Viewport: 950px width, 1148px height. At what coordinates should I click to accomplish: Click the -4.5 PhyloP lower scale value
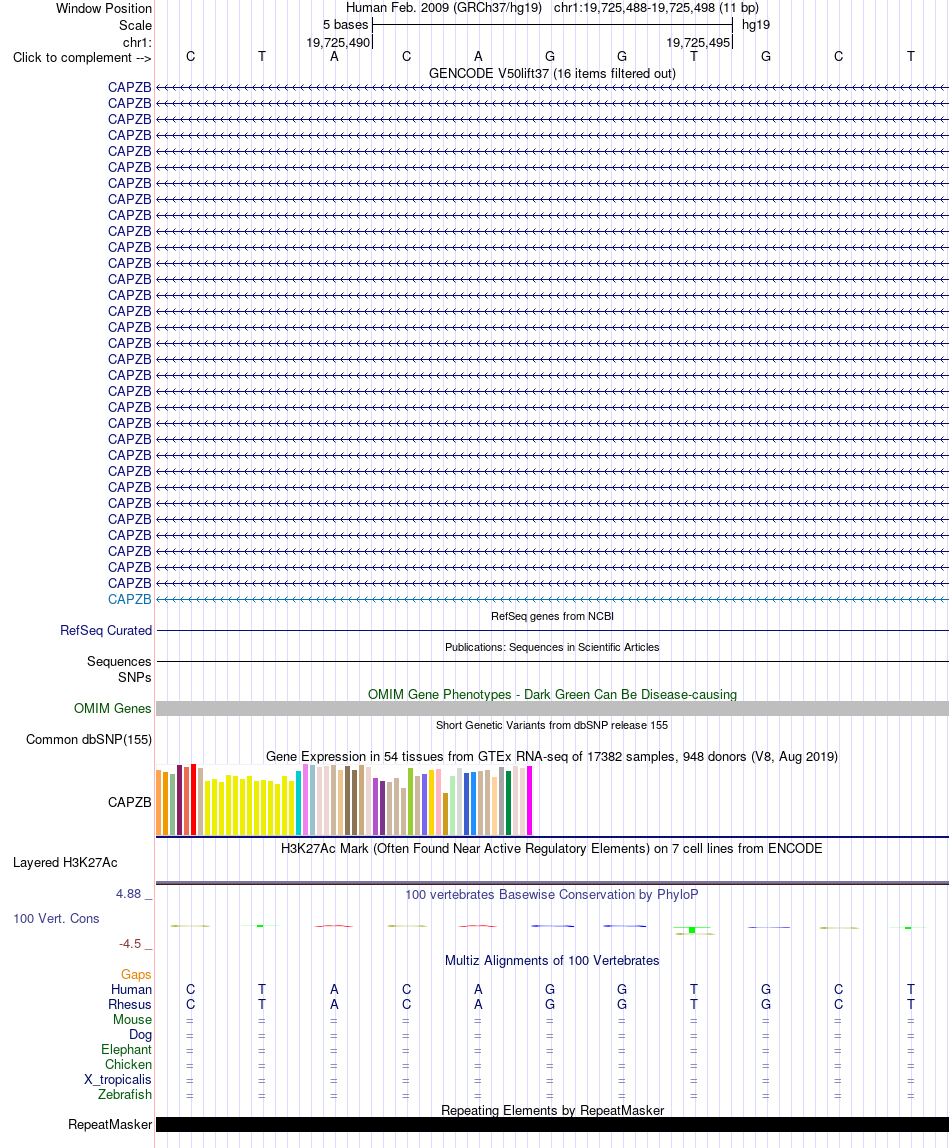130,944
